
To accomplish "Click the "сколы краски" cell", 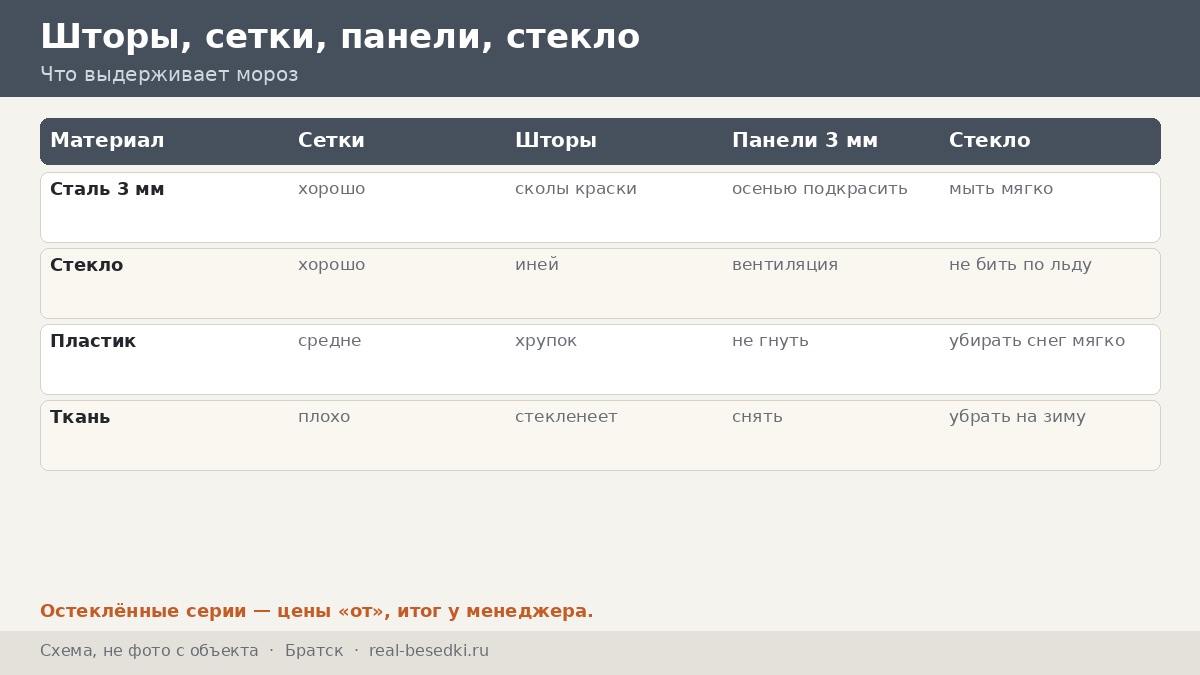I will click(576, 189).
